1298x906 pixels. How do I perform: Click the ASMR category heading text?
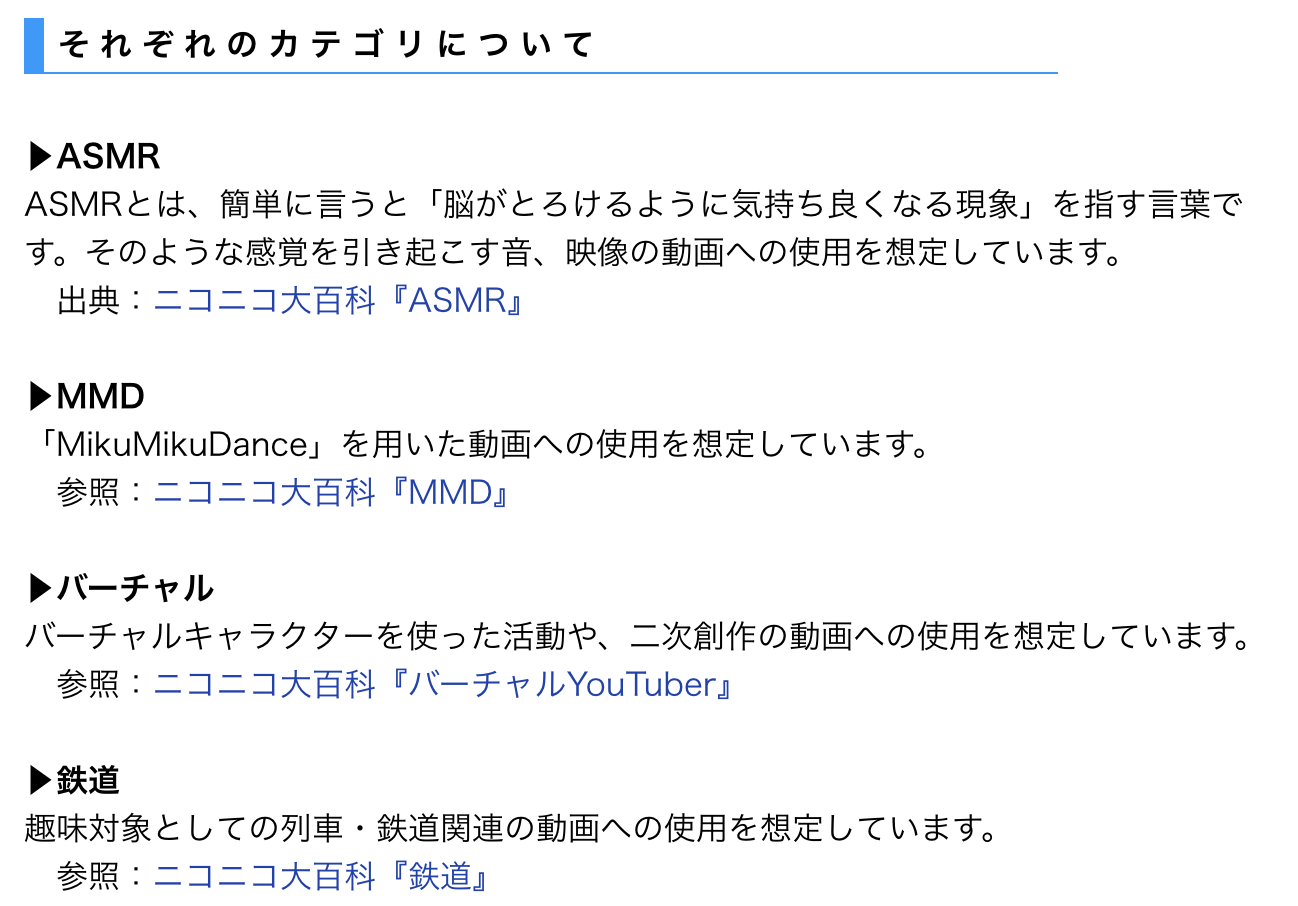pyautogui.click(x=108, y=157)
